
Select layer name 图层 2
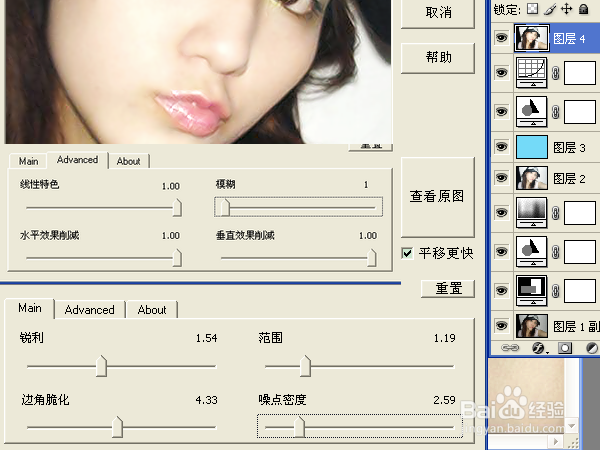(x=569, y=179)
